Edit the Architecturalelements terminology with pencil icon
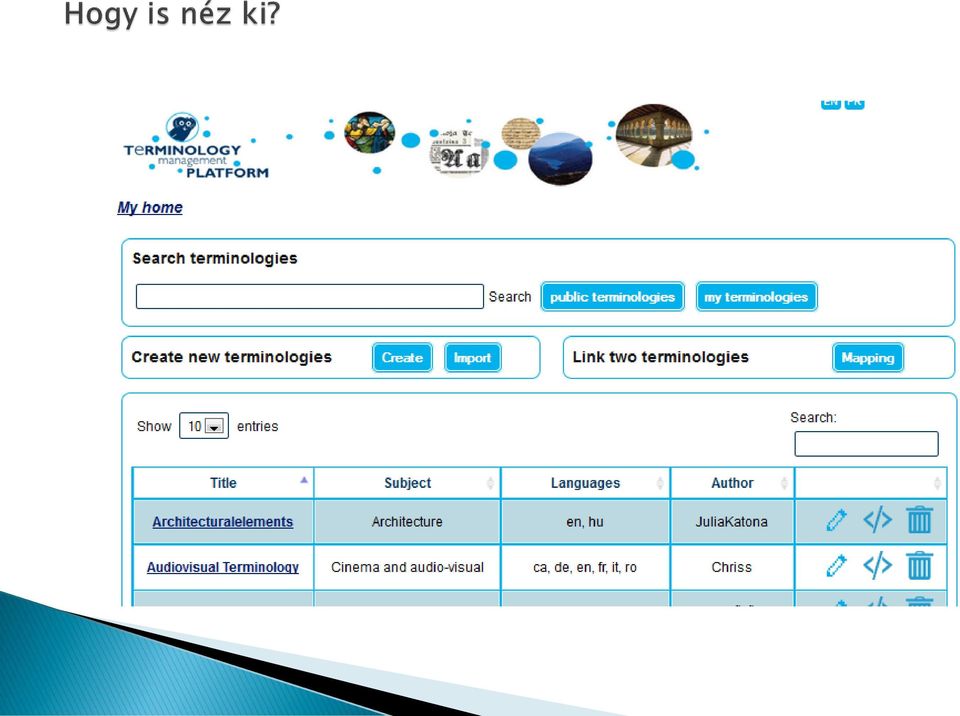This screenshot has width=960, height=716. 836,520
